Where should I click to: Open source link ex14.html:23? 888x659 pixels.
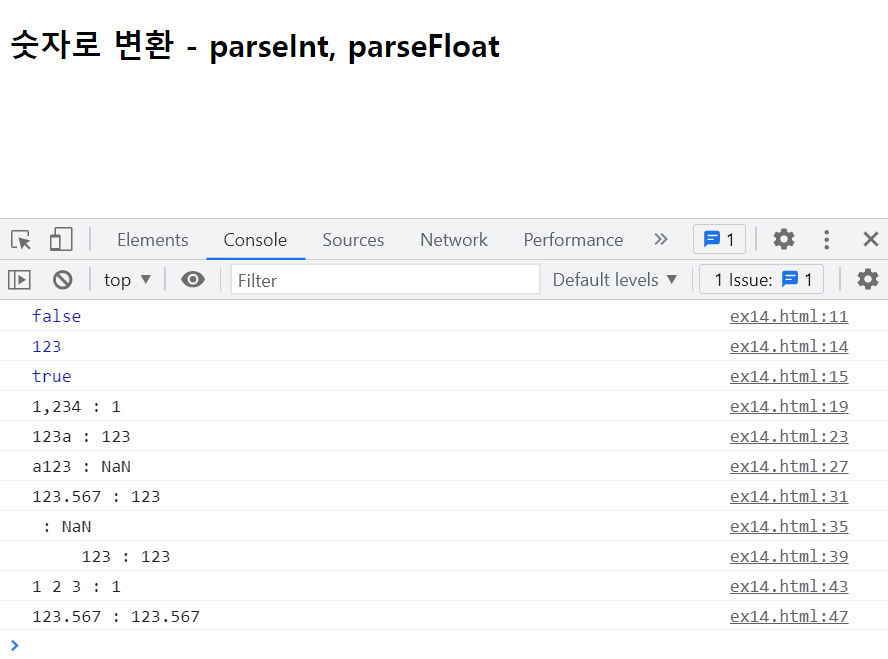[x=788, y=436]
